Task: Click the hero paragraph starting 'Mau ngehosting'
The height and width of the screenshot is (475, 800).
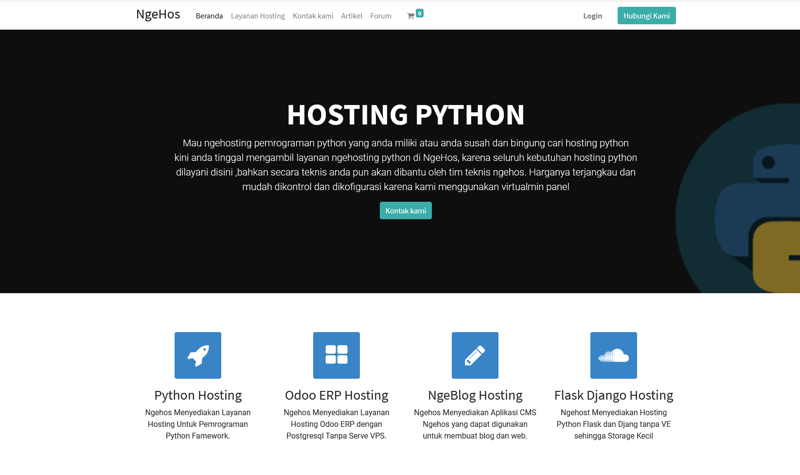Action: tap(406, 165)
